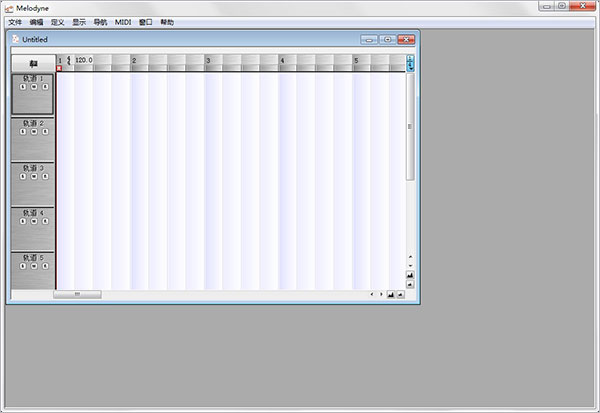The image size is (600, 413).
Task: Toggle the middle round button on 轨道 2
Action: [34, 132]
